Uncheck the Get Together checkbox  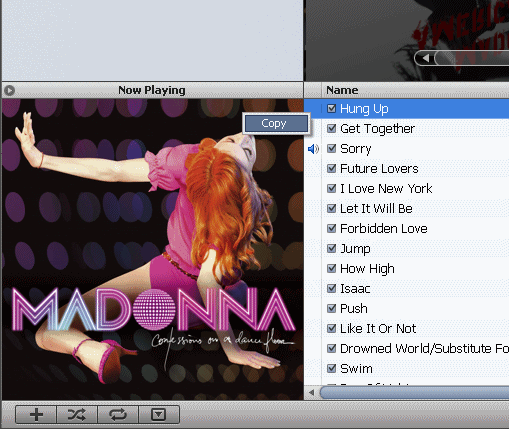click(331, 128)
